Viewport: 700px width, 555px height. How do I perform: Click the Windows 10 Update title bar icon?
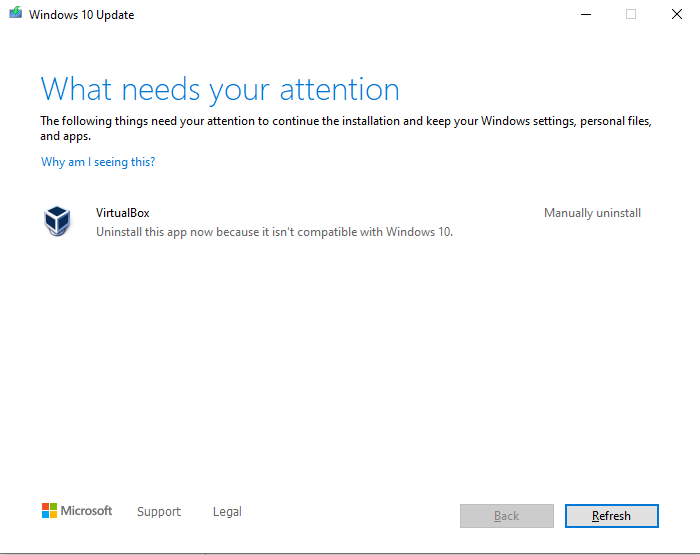[x=16, y=13]
